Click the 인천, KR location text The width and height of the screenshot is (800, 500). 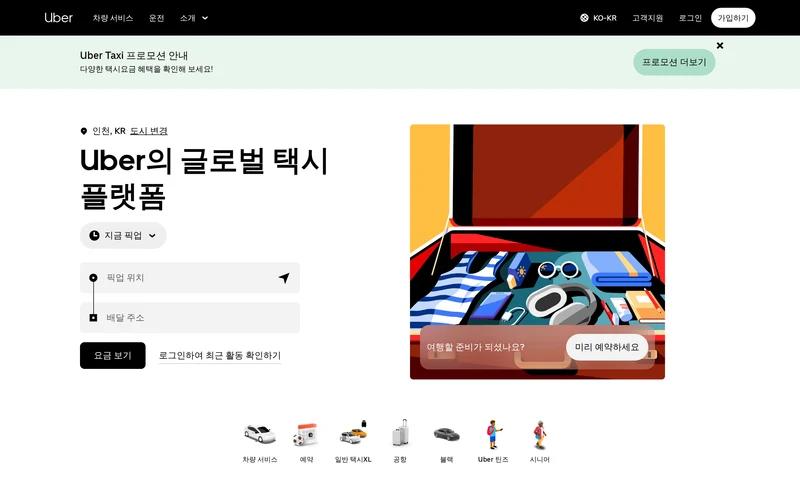[x=109, y=131]
